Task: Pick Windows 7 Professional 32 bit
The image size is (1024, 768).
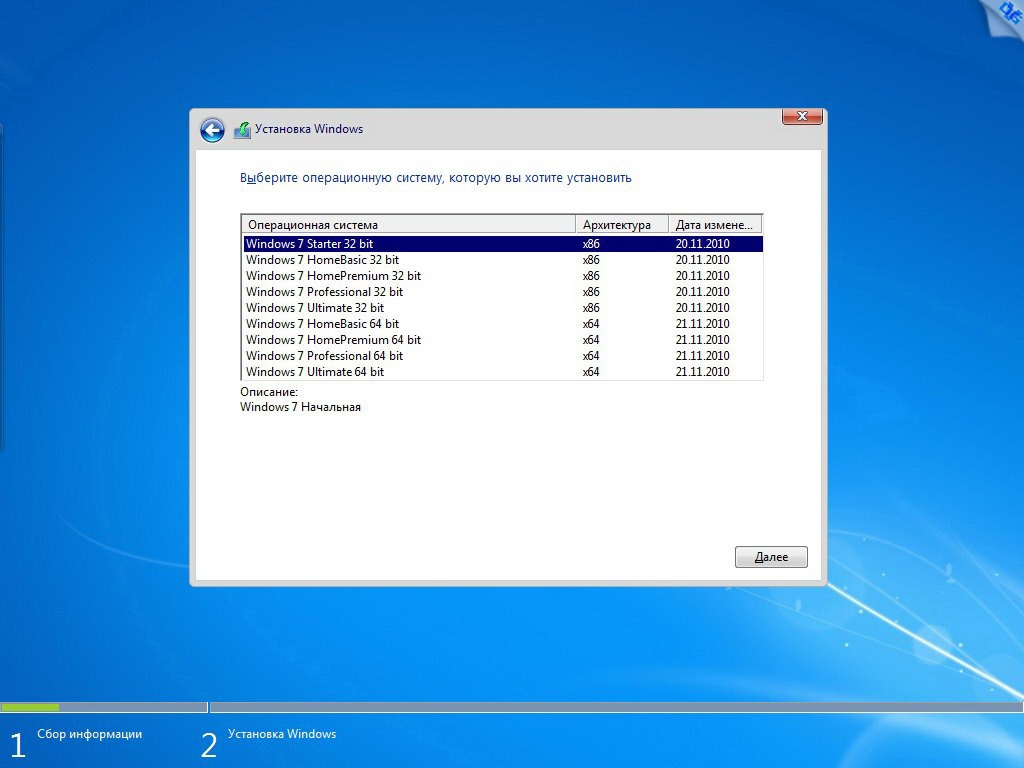Action: pos(503,292)
